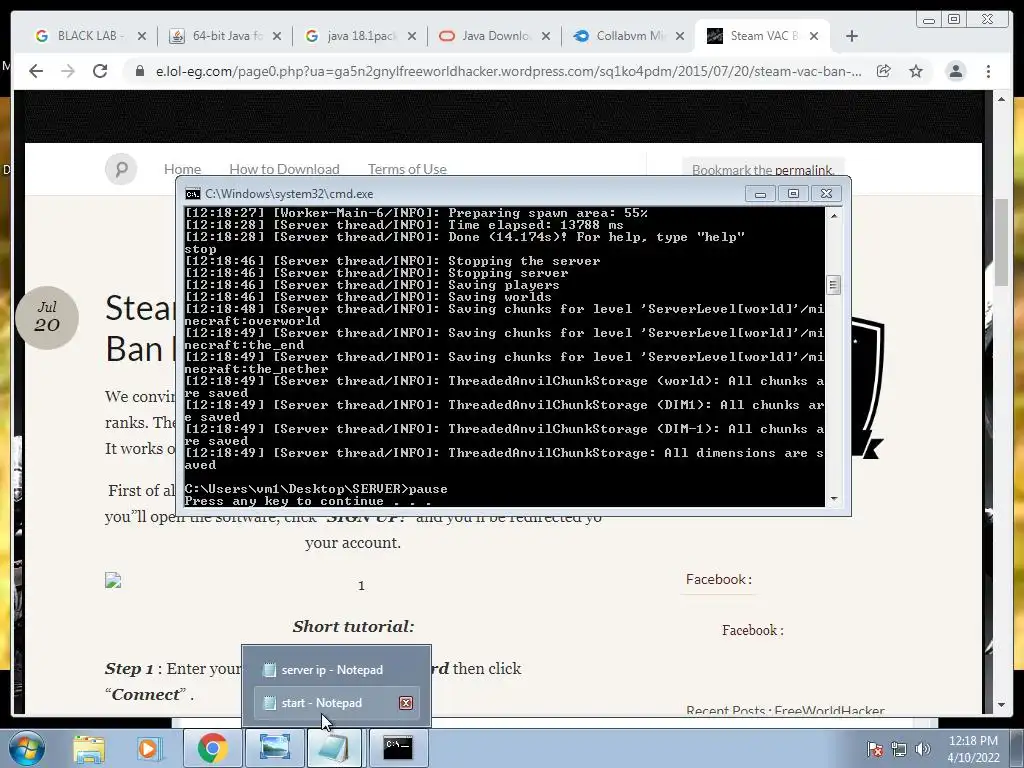Go back with the browser back arrow
Viewport: 1024px width, 768px height.
(36, 71)
